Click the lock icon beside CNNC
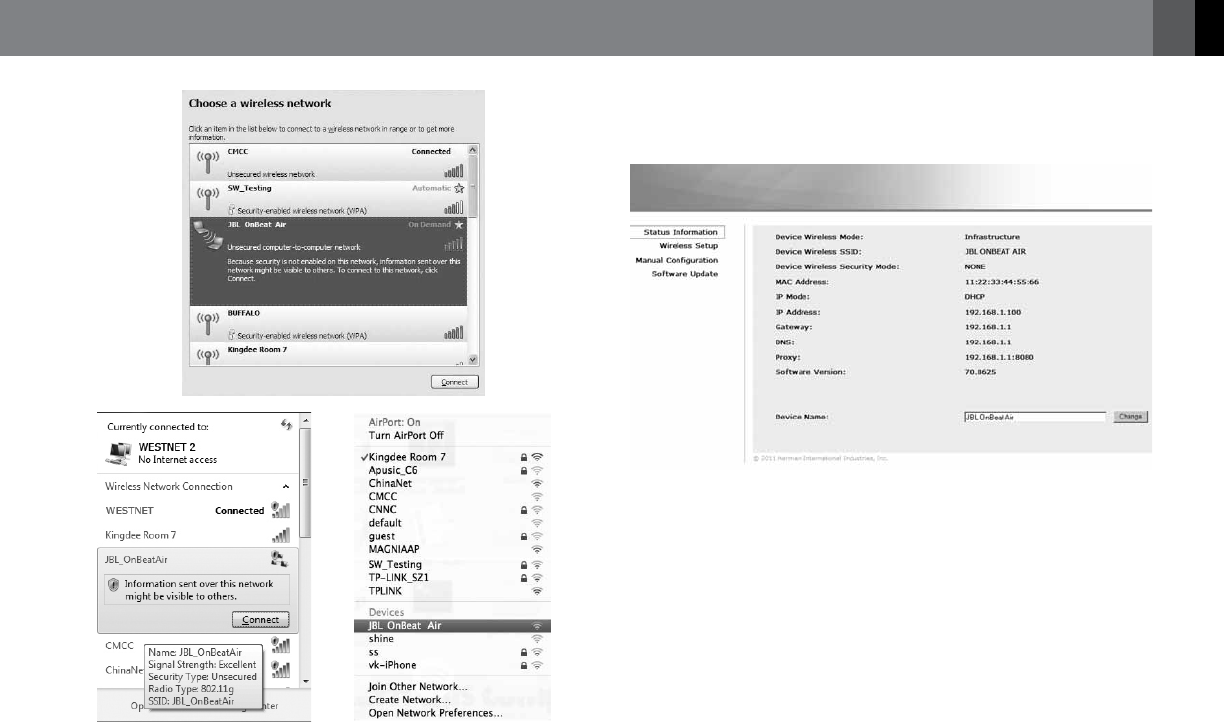The width and height of the screenshot is (1224, 722). [x=523, y=509]
